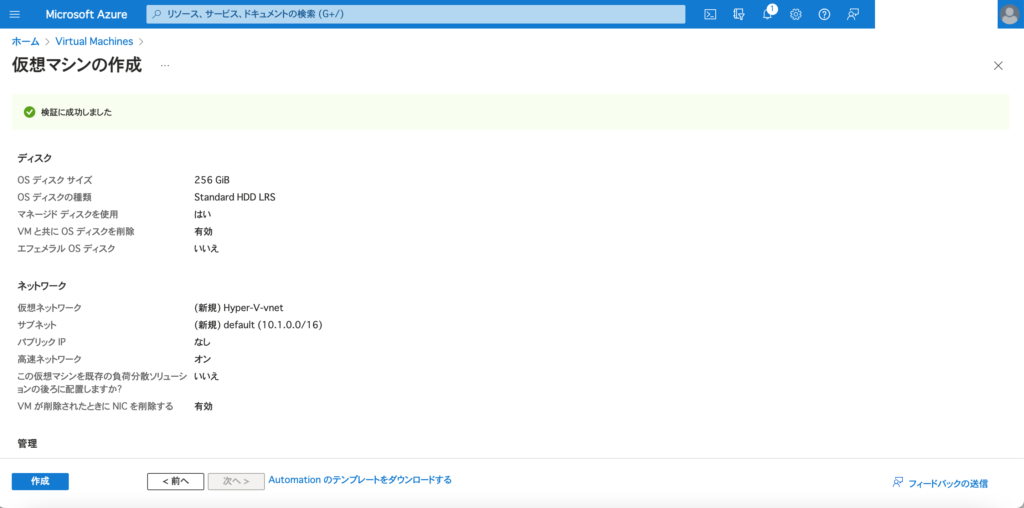Viewport: 1024px width, 508px height.
Task: Click the 仮想ネットワーク label
Action: tap(50, 308)
